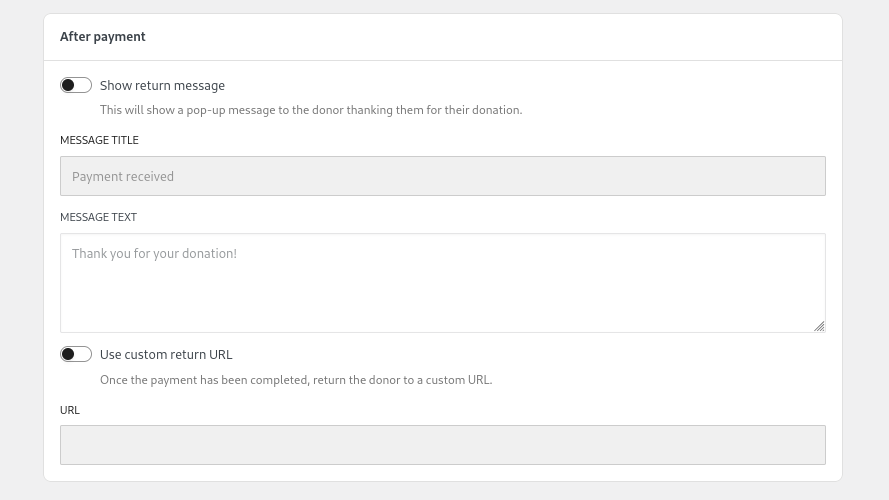The image size is (889, 500).
Task: Click the textarea resize grip icon
Action: [819, 326]
